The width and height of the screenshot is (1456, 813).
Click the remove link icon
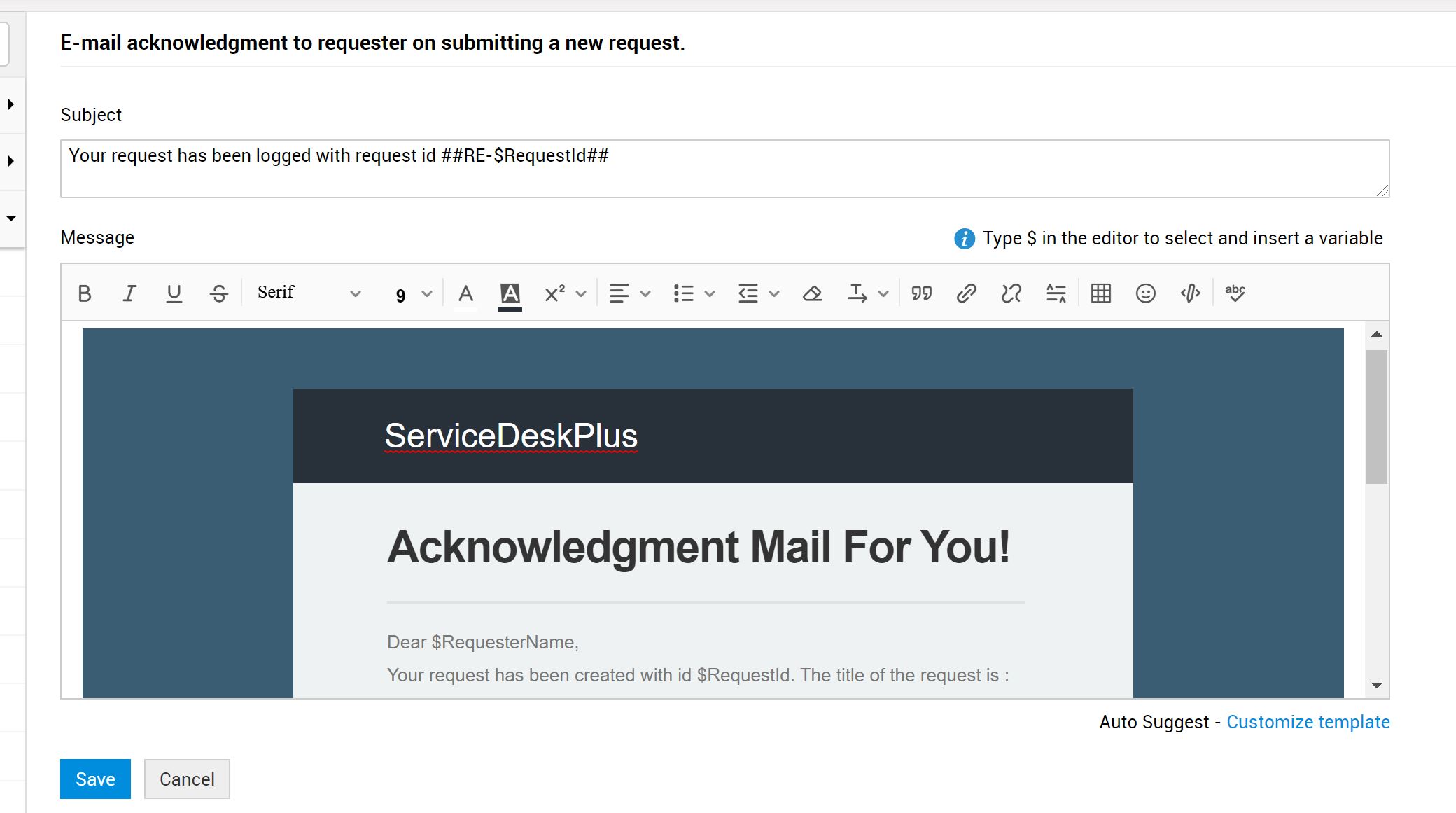1011,293
